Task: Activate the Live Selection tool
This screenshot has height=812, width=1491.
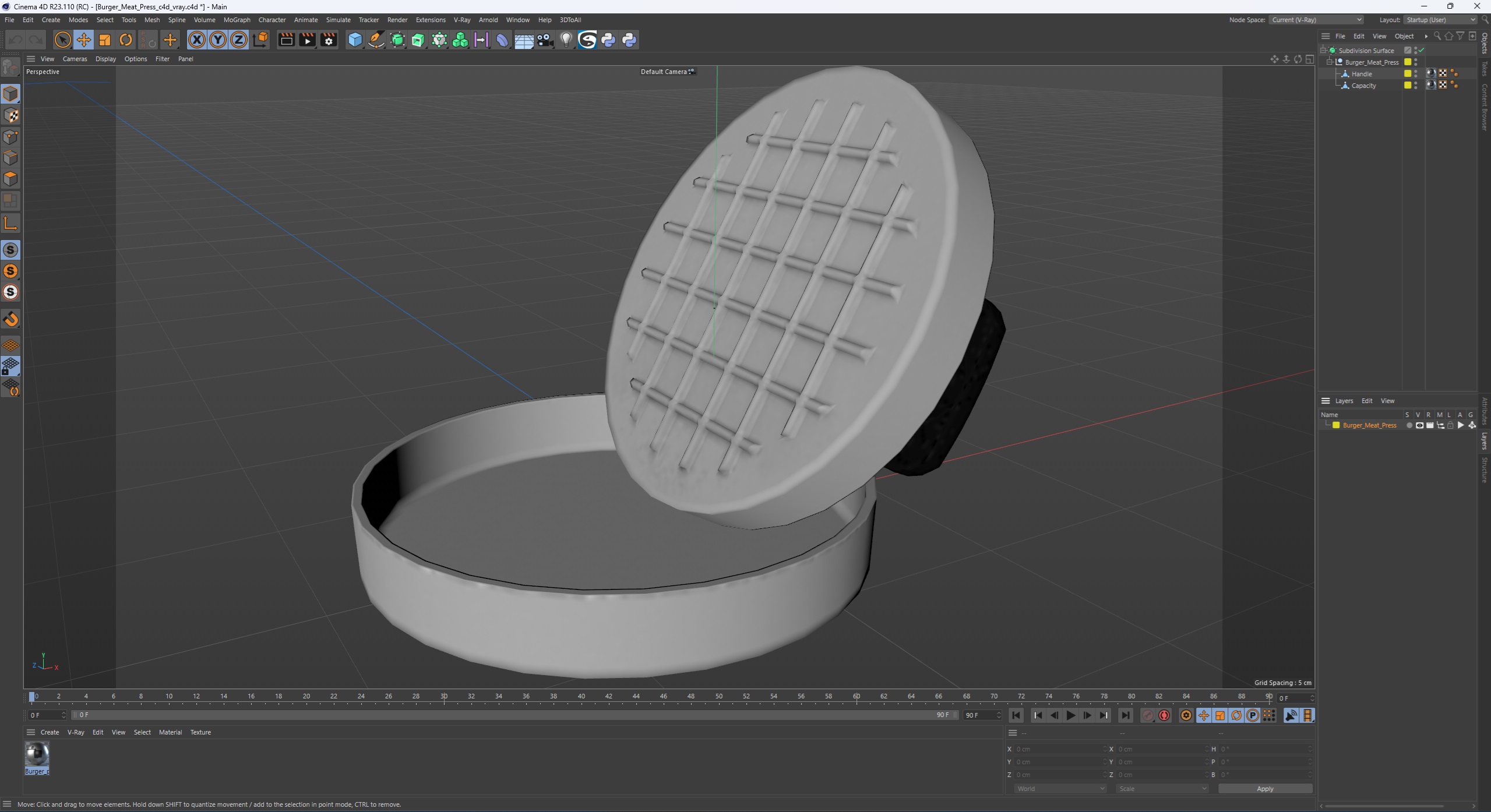Action: click(x=62, y=40)
